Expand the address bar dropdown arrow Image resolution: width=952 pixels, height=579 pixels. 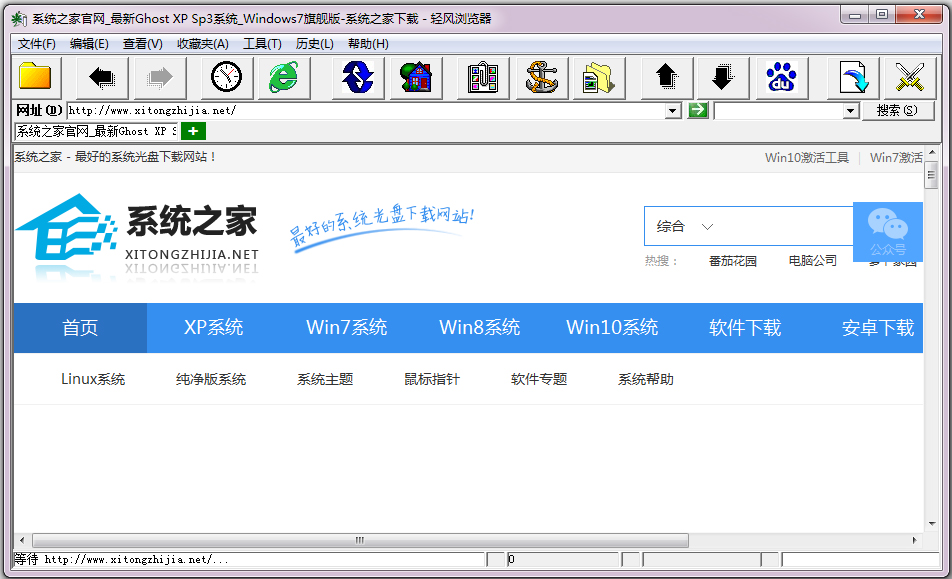(672, 110)
